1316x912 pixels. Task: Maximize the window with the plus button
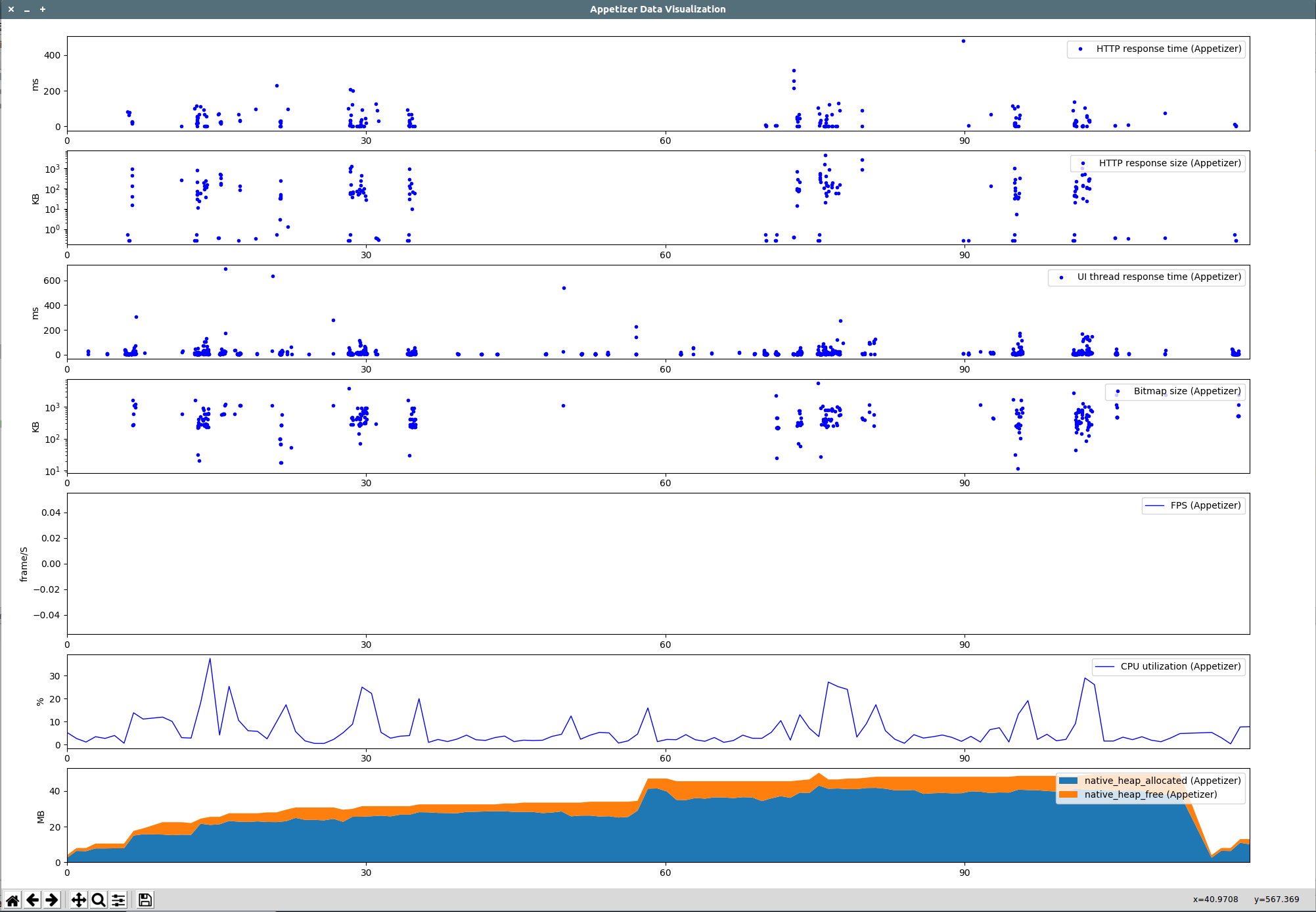coord(43,9)
